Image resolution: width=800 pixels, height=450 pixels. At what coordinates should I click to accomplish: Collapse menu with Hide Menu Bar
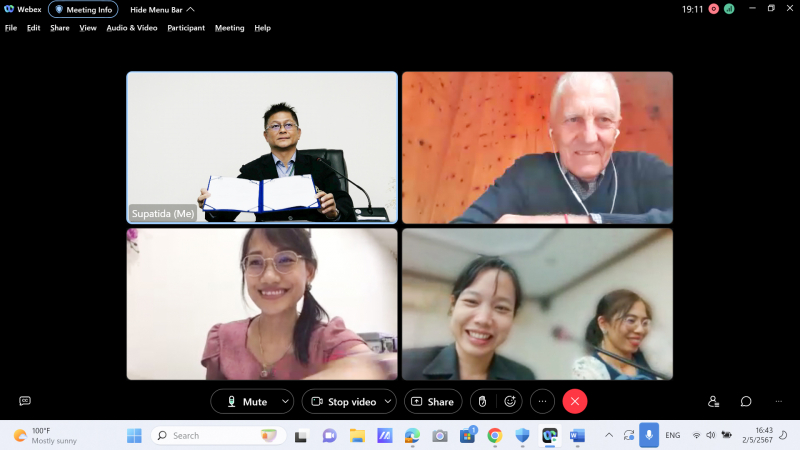point(161,9)
